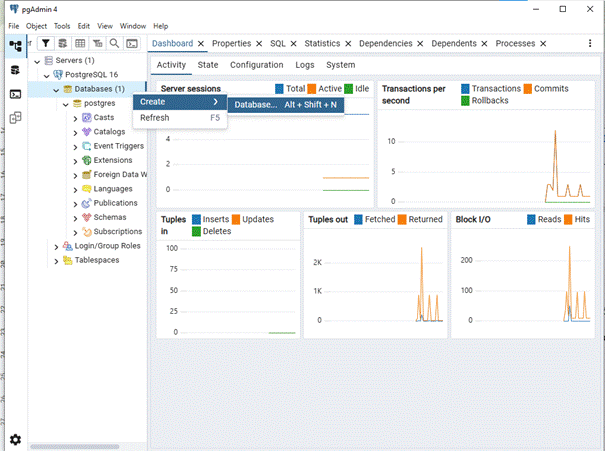Open the Tools menu
Screen dimensions: 605x451
click(x=62, y=25)
